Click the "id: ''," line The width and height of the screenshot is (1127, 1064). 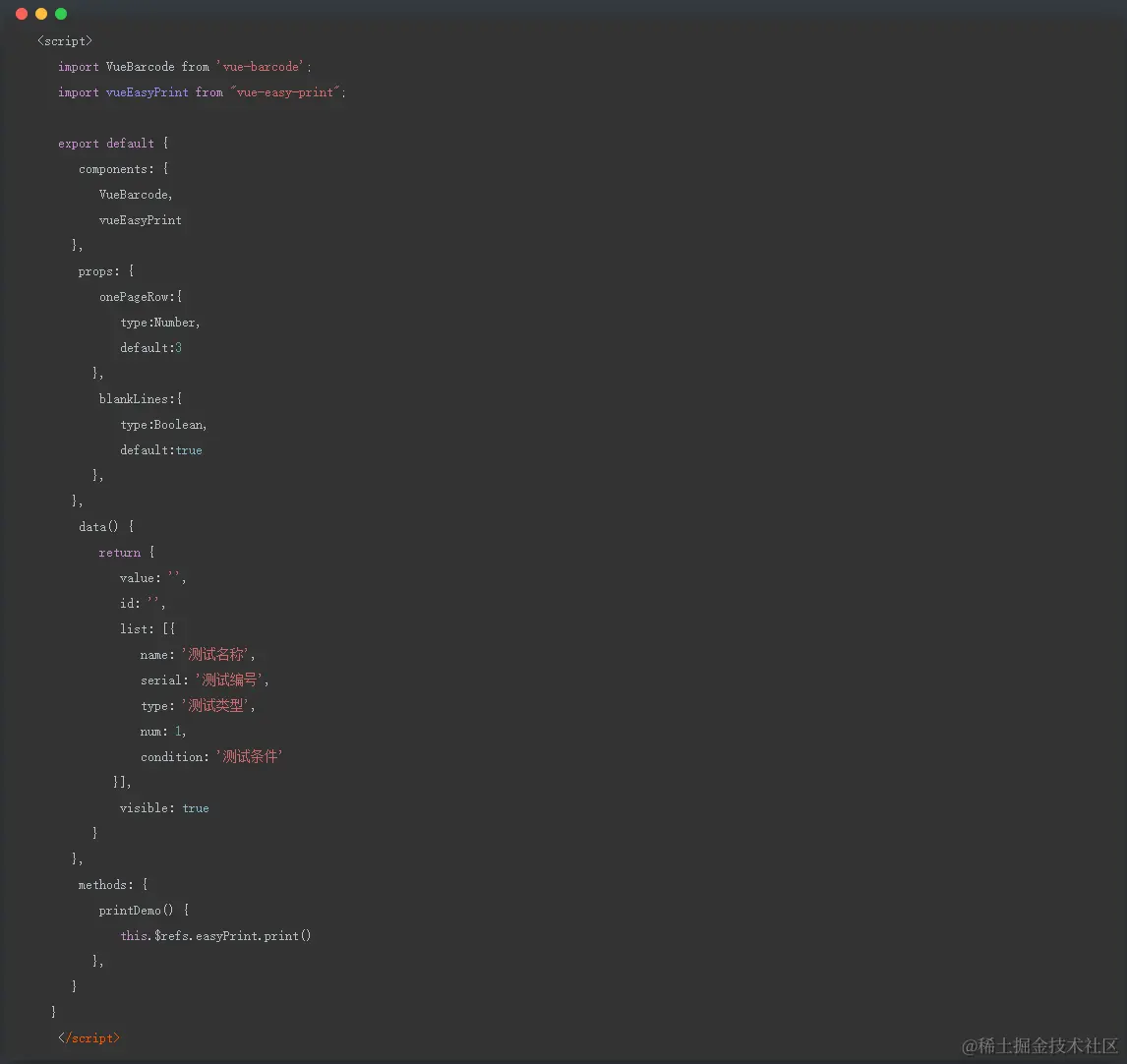pos(143,603)
